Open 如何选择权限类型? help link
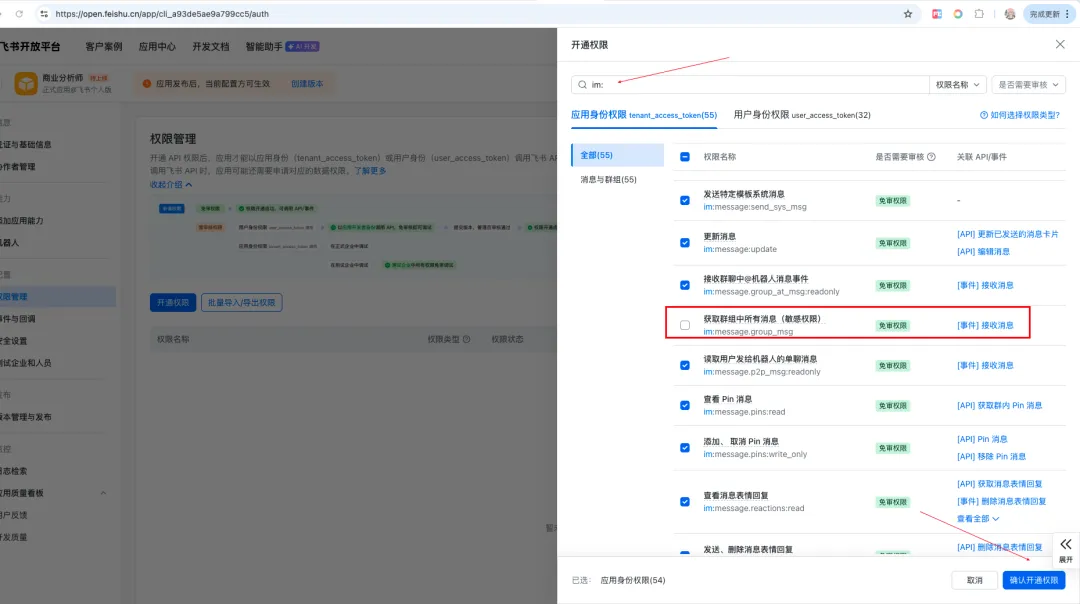The width and height of the screenshot is (1080, 604). 1019,115
